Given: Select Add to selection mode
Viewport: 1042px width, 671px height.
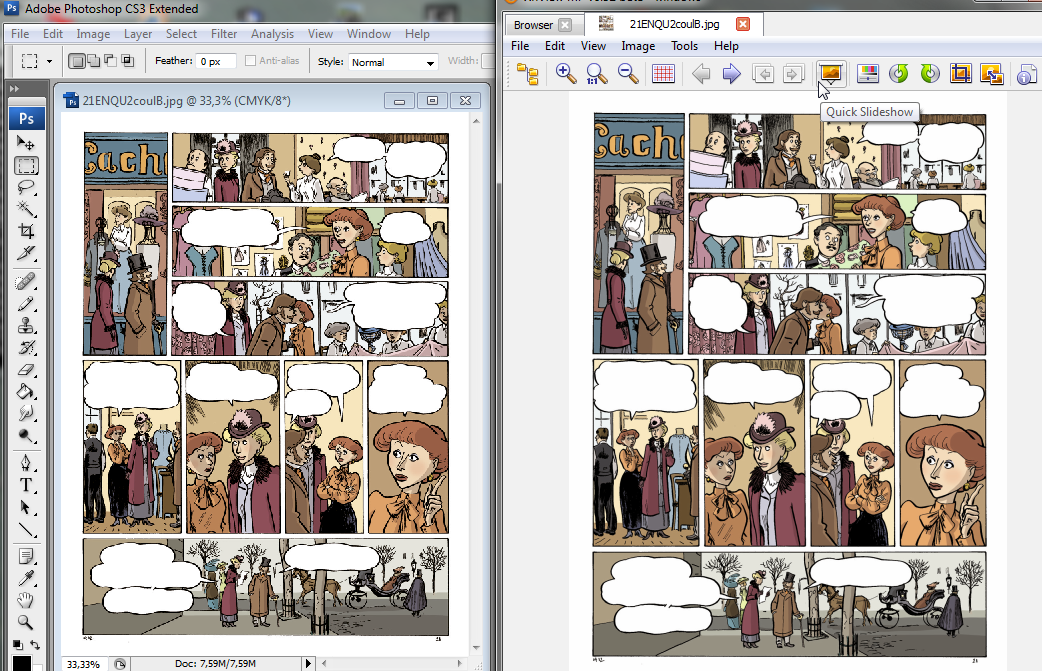Looking at the screenshot, I should 94,61.
